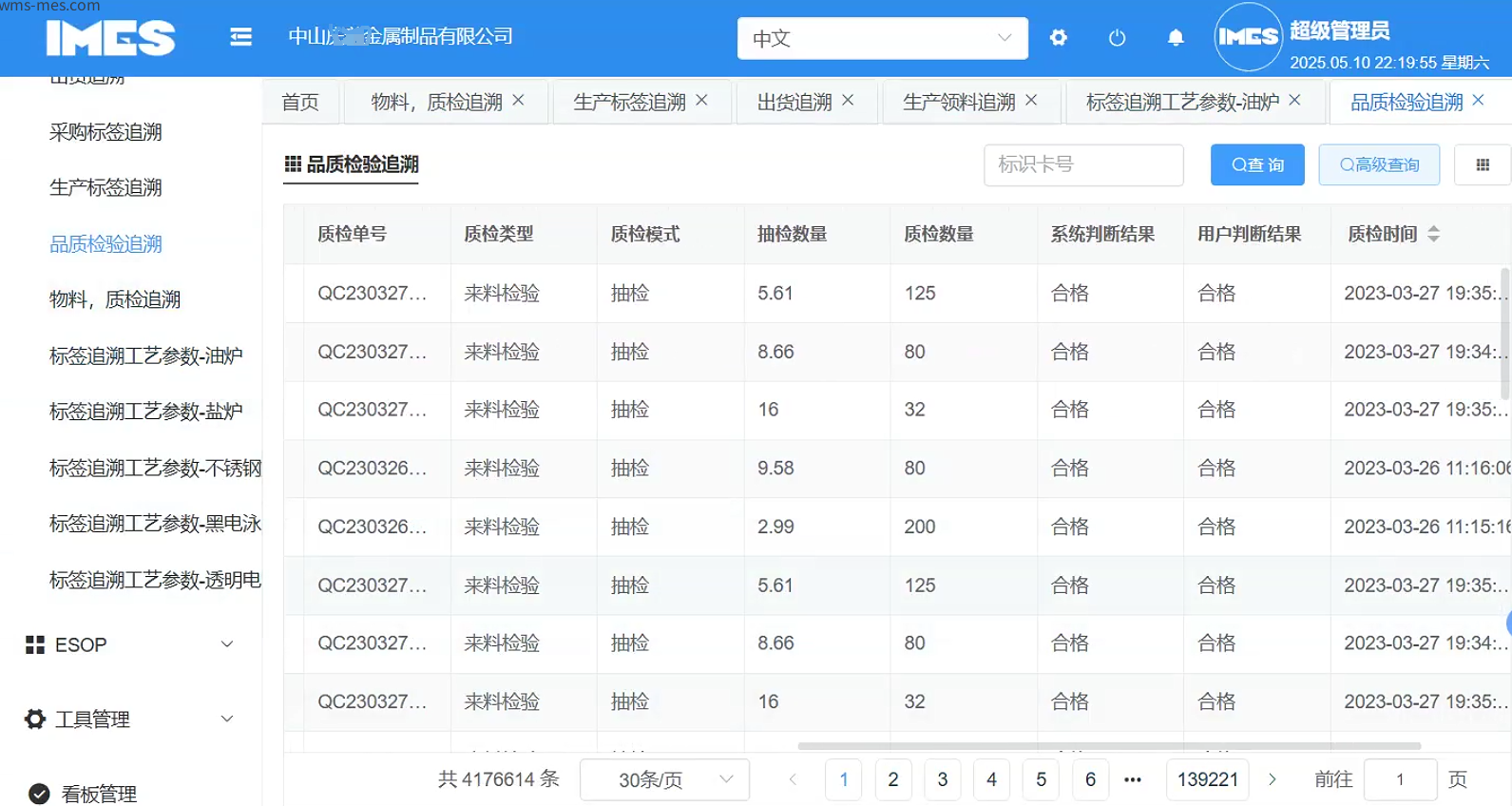Open 采购标签追溯 in sidebar

point(105,132)
